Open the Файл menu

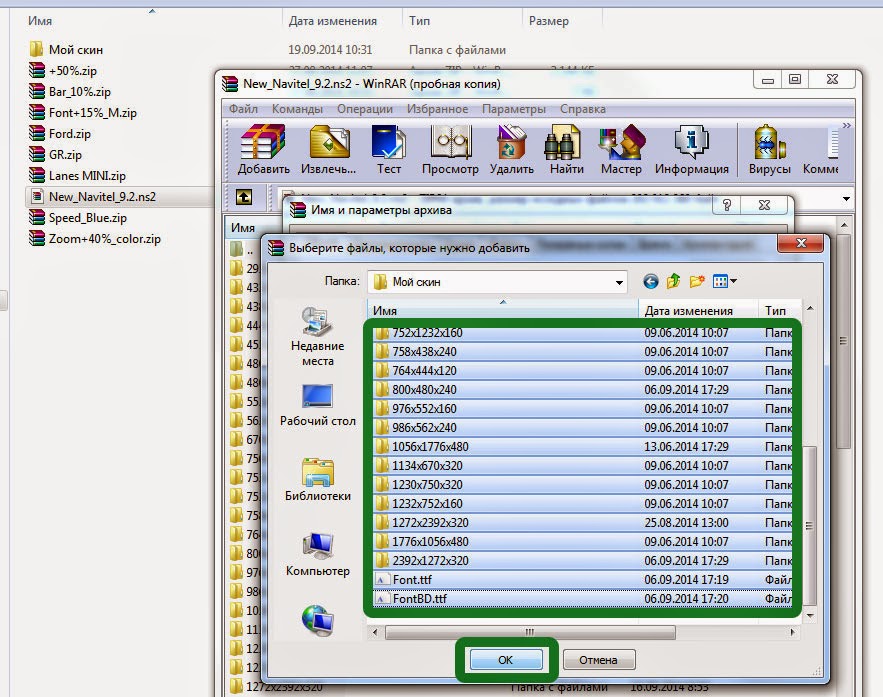[x=243, y=109]
